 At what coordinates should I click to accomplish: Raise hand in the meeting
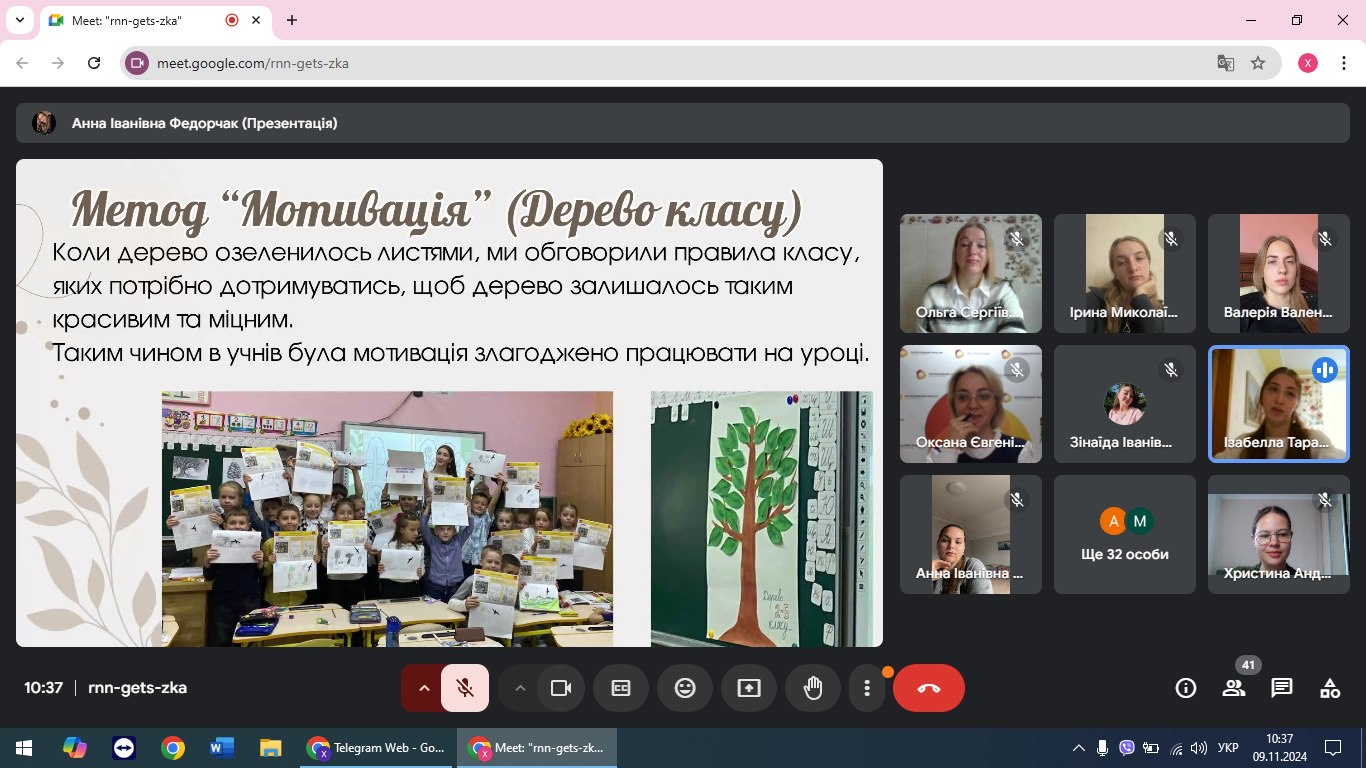point(813,688)
